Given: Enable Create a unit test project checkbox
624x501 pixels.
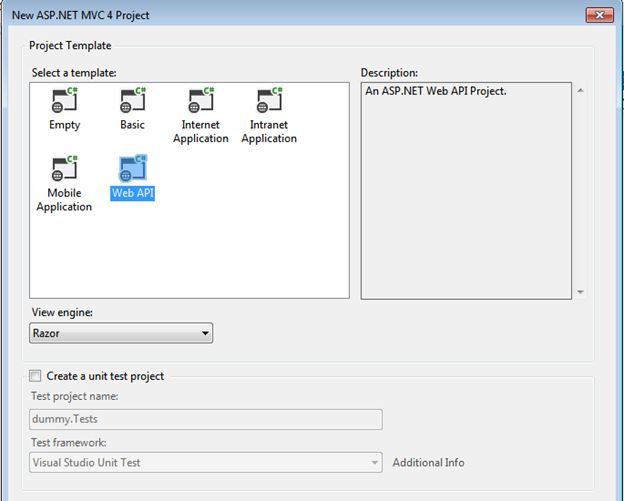Looking at the screenshot, I should [x=35, y=376].
